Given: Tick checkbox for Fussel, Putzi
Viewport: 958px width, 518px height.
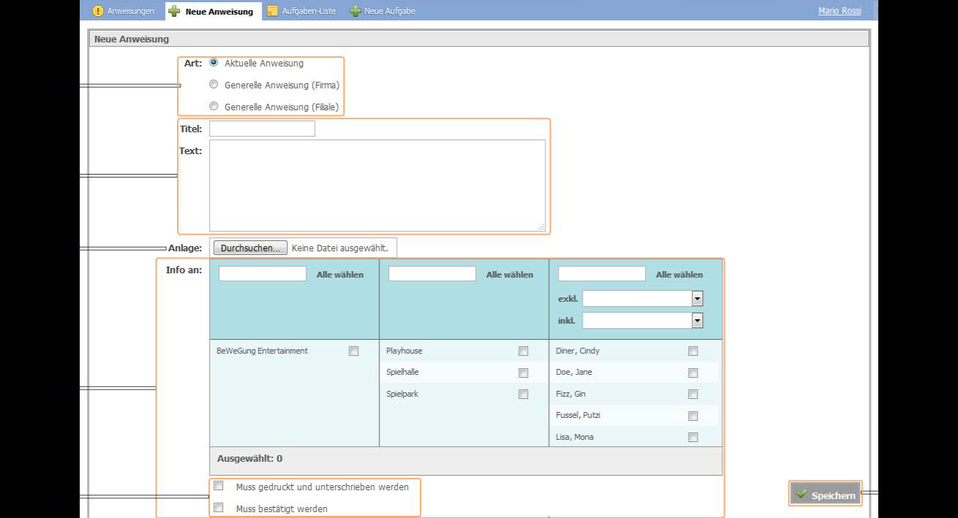Looking at the screenshot, I should pos(693,416).
